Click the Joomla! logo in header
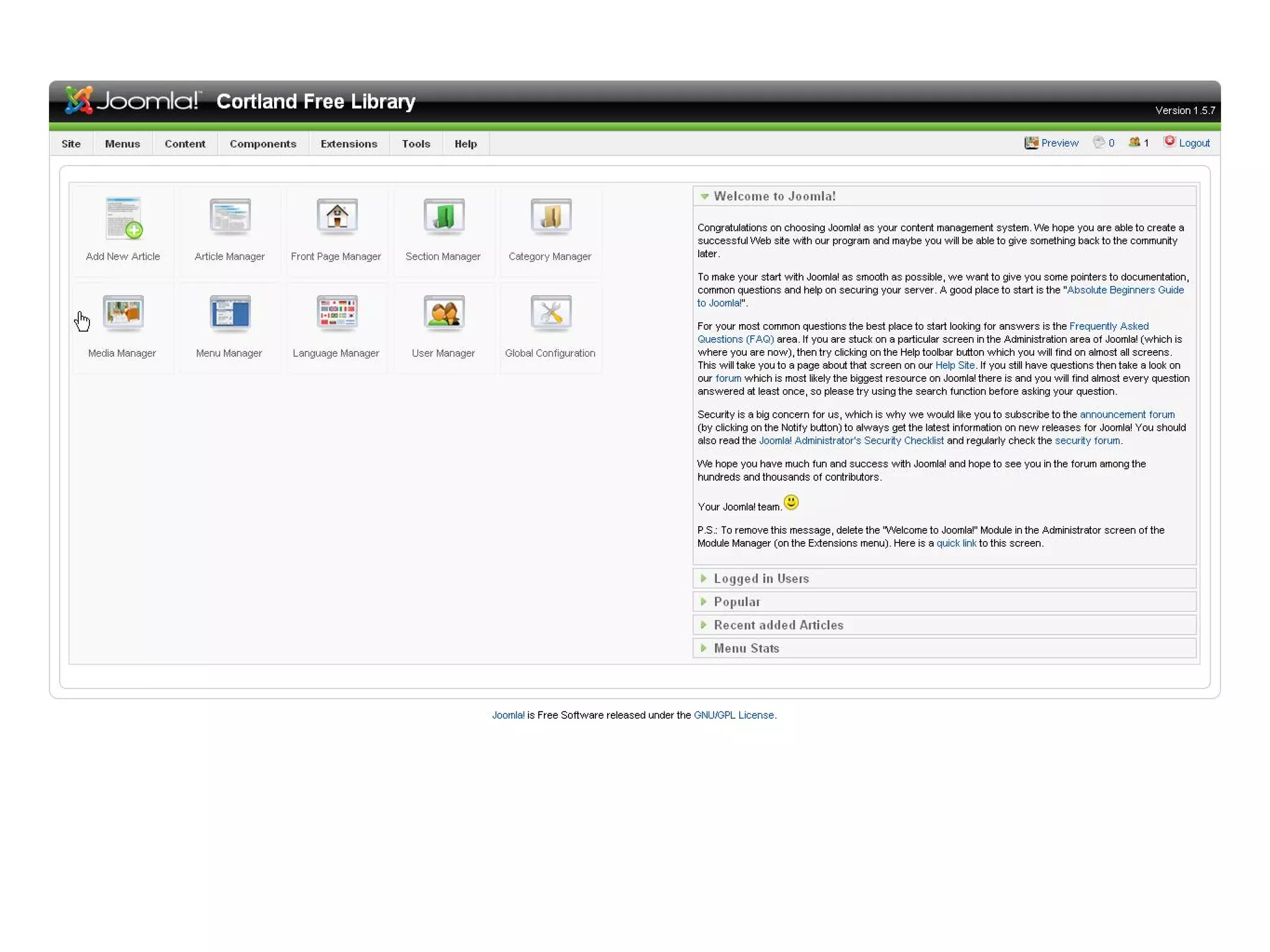Screen dimensions: 1270x952 pyautogui.click(x=133, y=100)
